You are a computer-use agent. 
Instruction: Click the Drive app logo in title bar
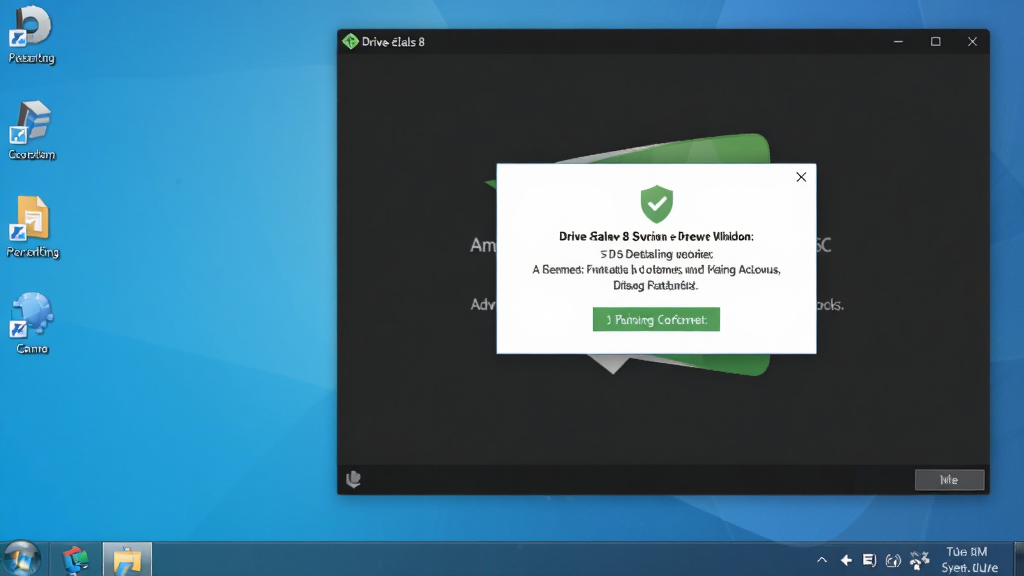[x=350, y=41]
